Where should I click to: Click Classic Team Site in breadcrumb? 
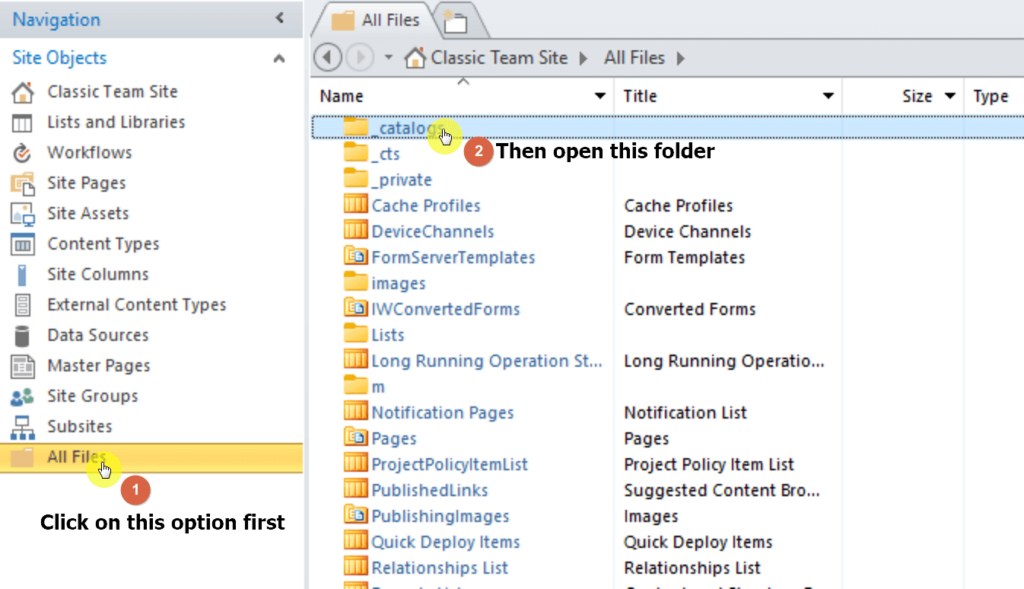[x=499, y=58]
